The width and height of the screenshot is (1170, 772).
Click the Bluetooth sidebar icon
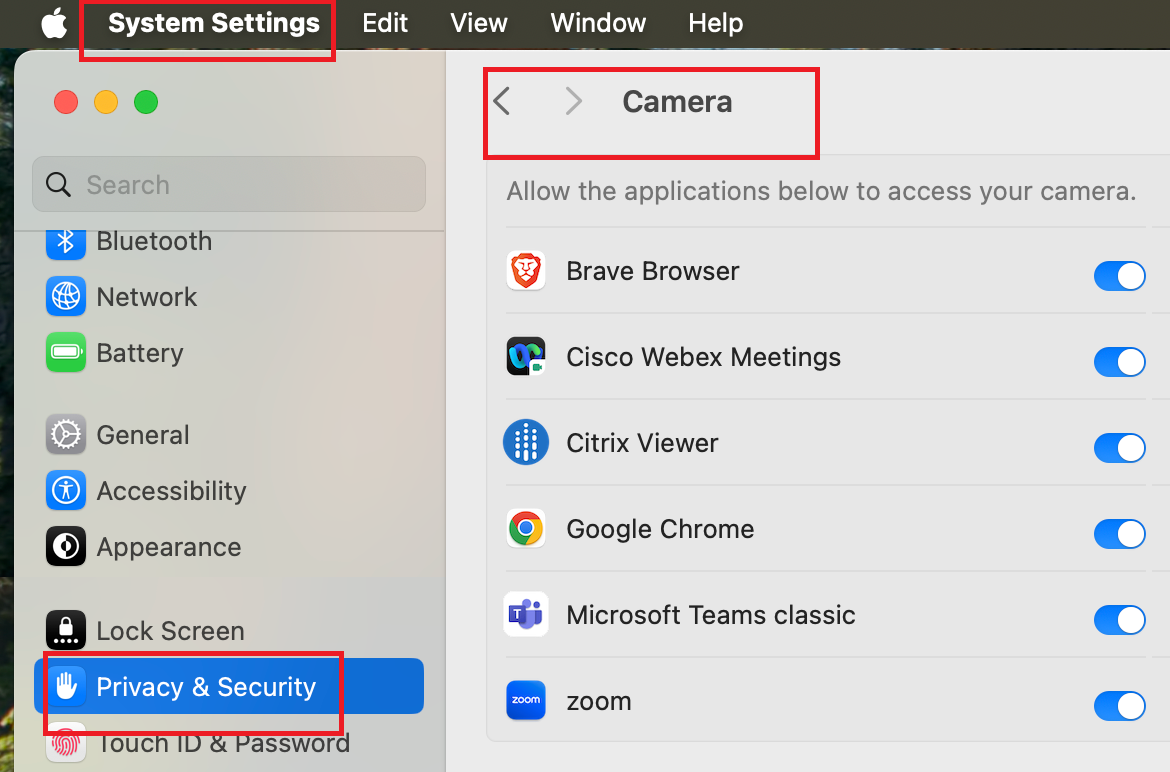tap(66, 241)
